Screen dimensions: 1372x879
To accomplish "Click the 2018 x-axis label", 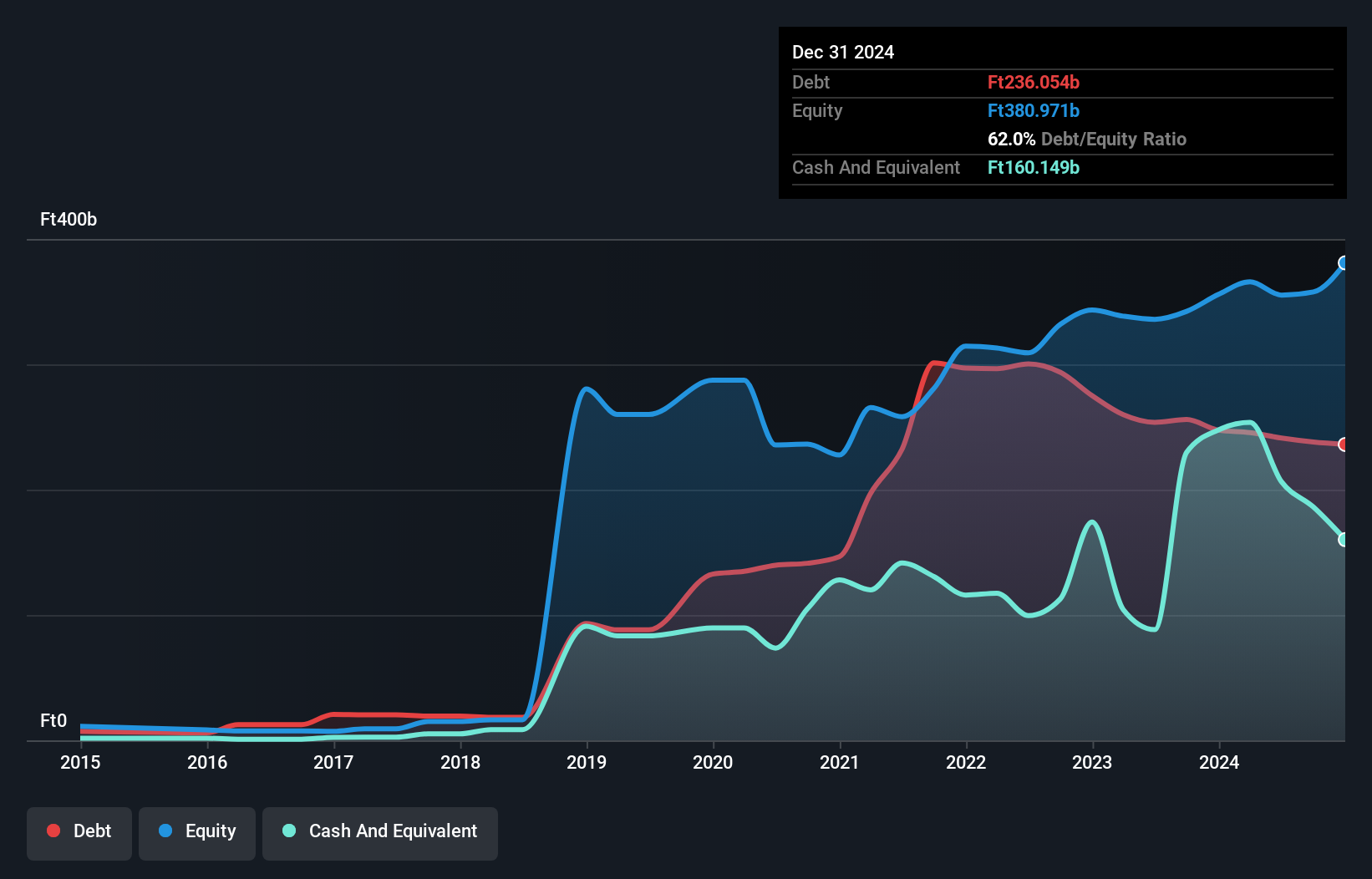I will click(460, 762).
